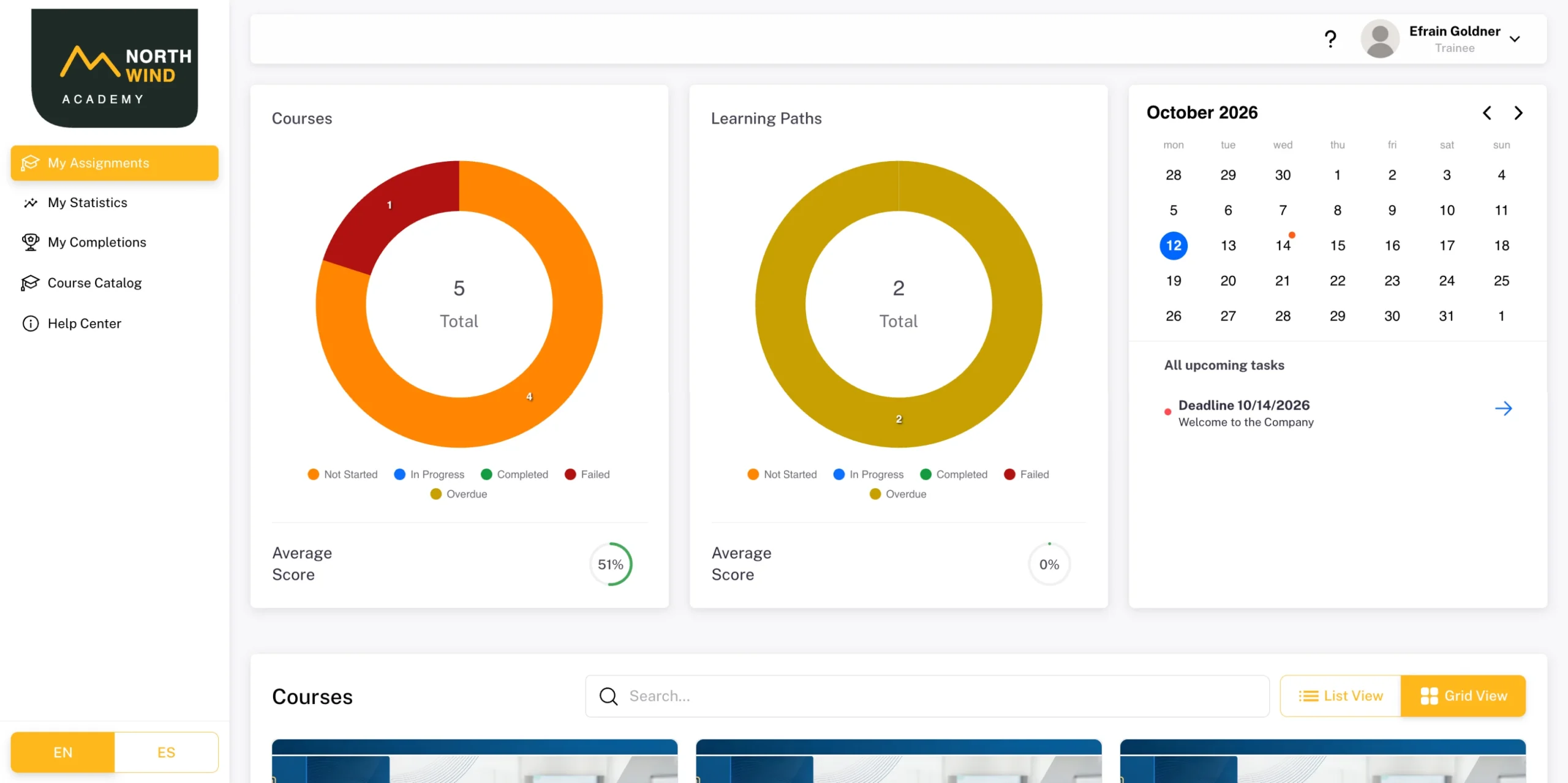Click the October 2026 calendar title
The image size is (1568, 783).
tap(1202, 113)
